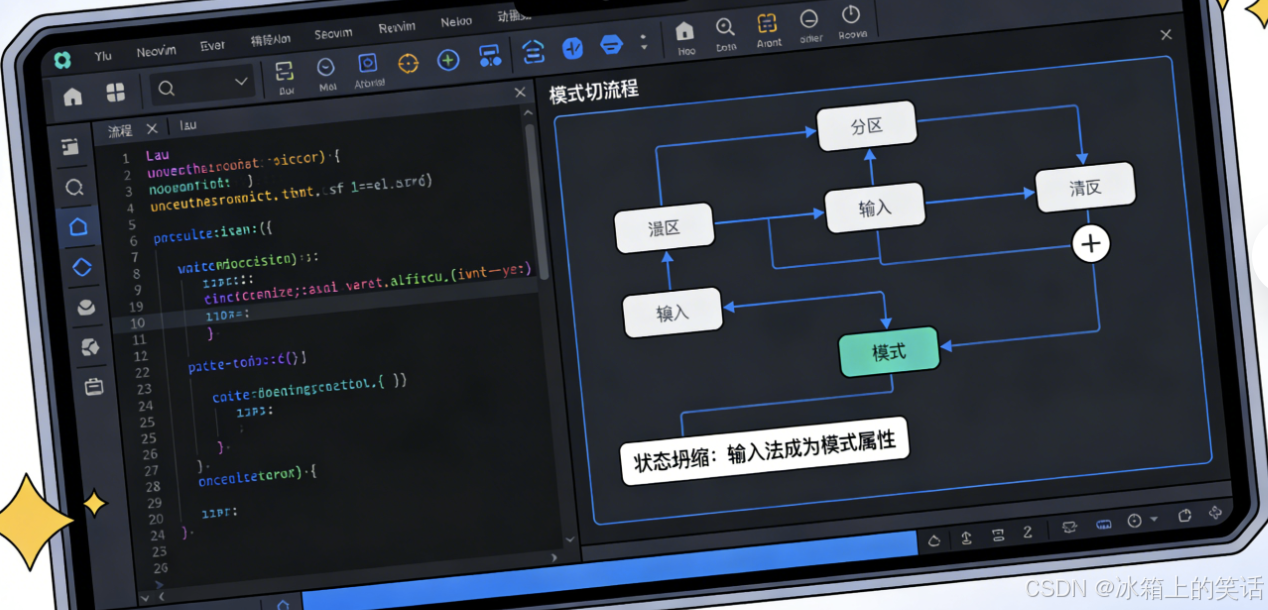Click the blue filled pulse circle icon
This screenshot has width=1268, height=610.
coord(573,47)
